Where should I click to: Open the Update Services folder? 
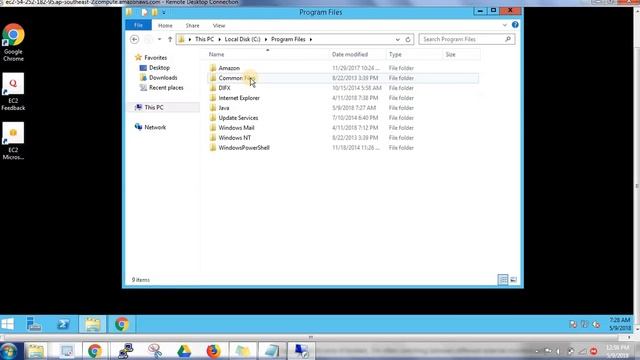238,118
